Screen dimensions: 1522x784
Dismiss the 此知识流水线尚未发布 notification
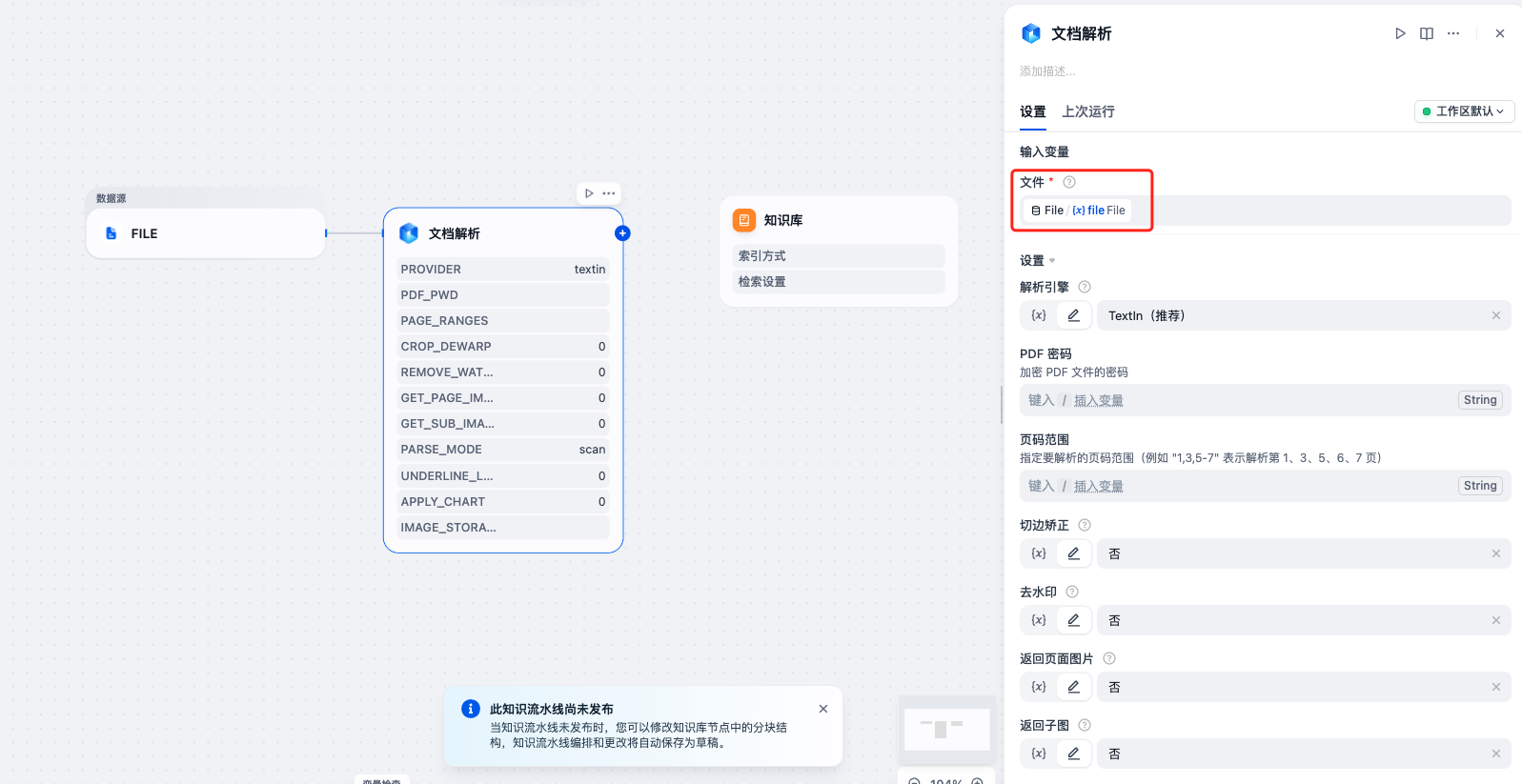point(823,709)
